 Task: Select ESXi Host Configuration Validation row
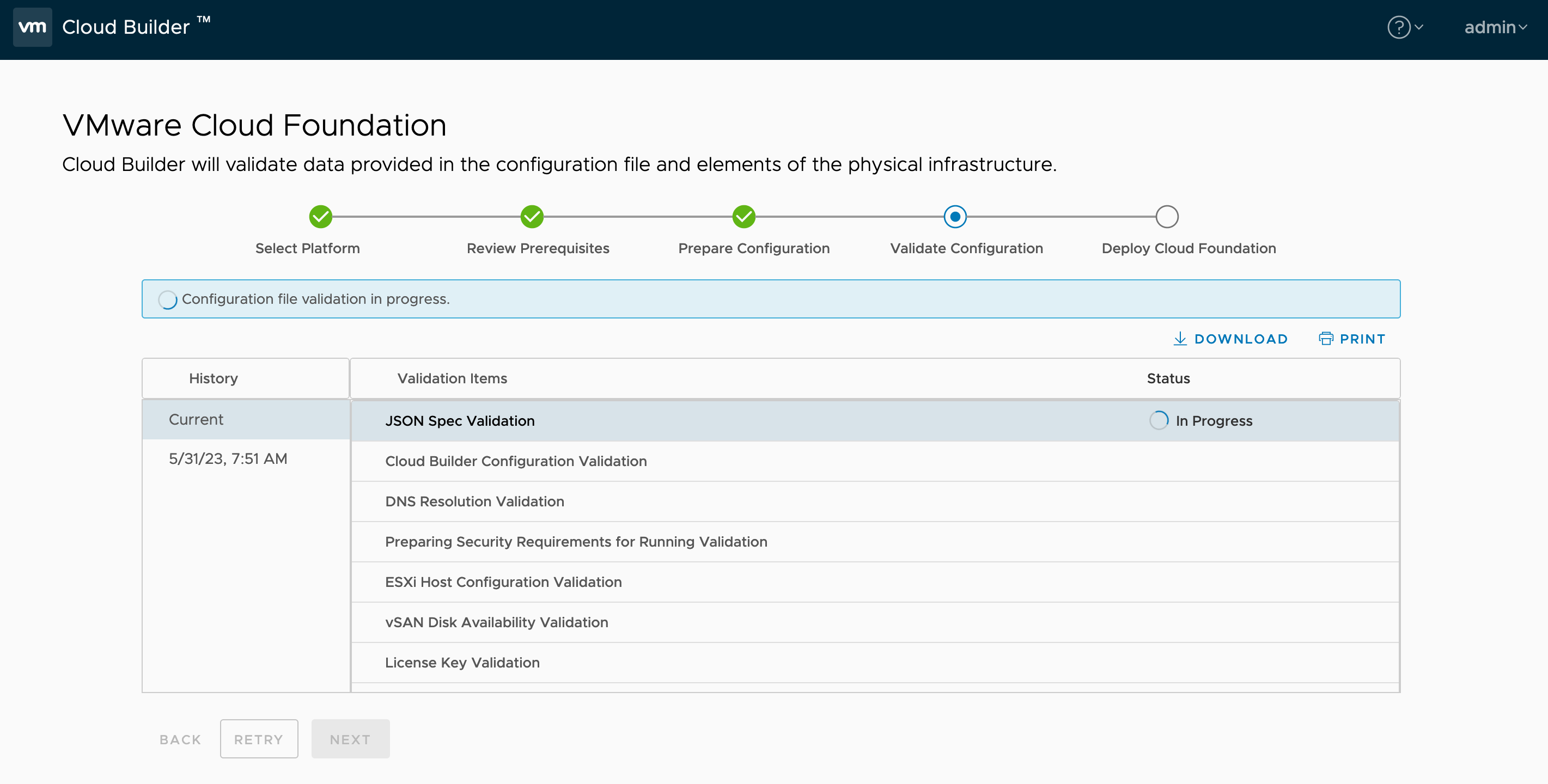pyautogui.click(x=875, y=581)
